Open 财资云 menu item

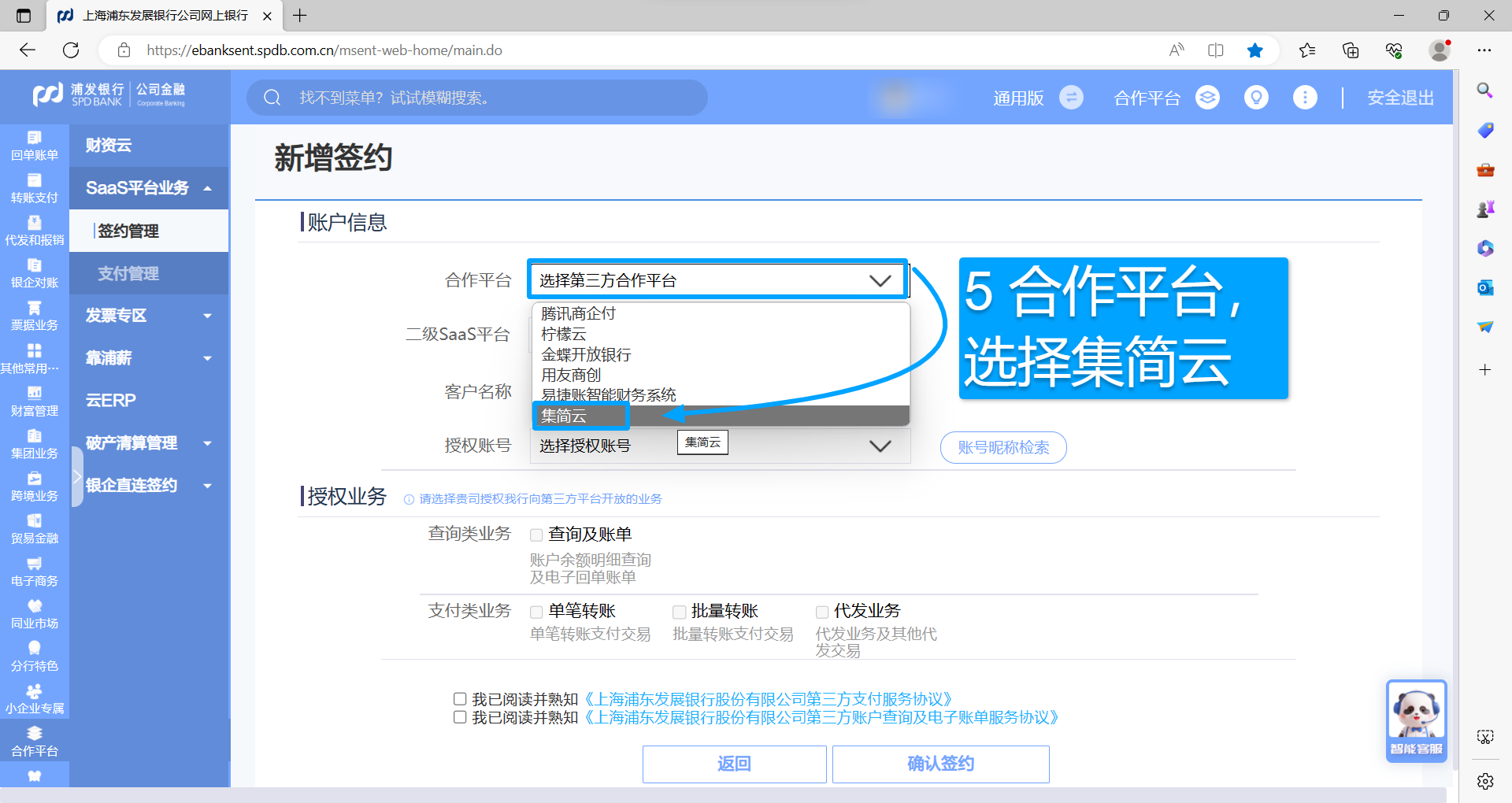click(x=149, y=145)
